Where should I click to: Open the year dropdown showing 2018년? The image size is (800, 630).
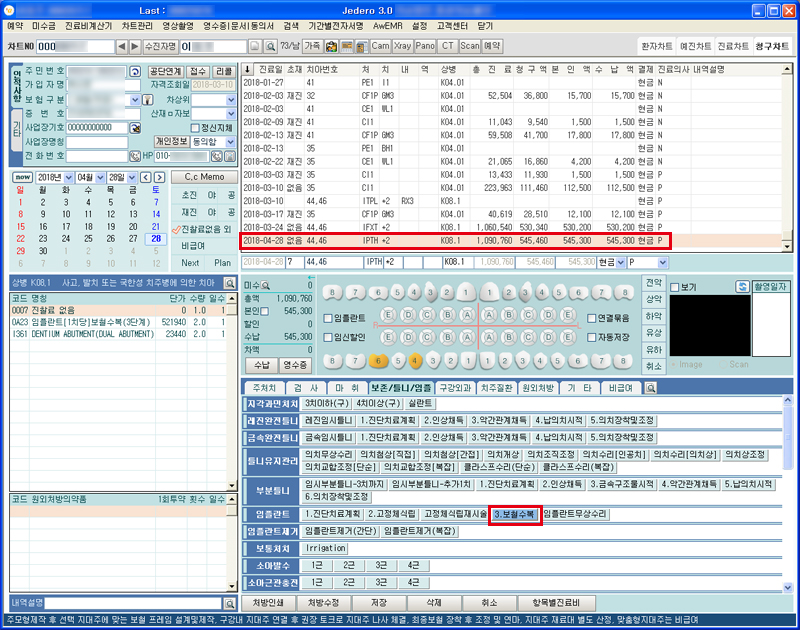(69, 177)
